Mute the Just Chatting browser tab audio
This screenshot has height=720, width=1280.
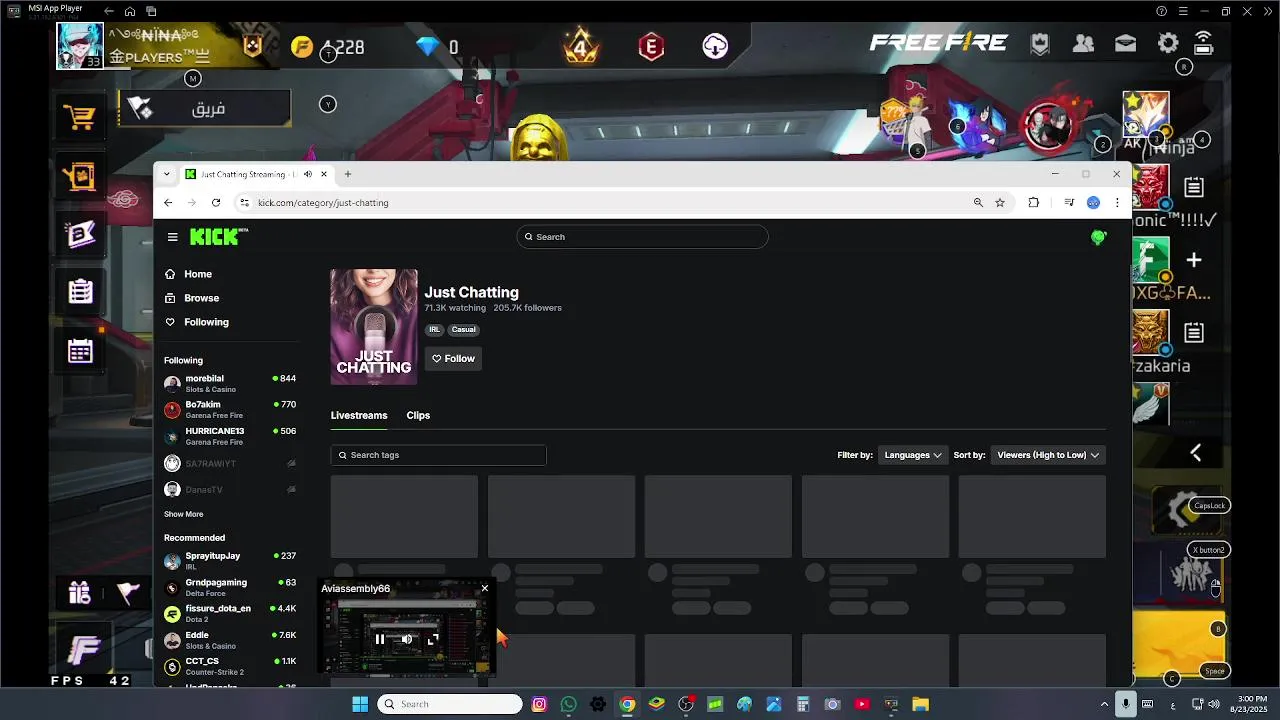(x=308, y=174)
